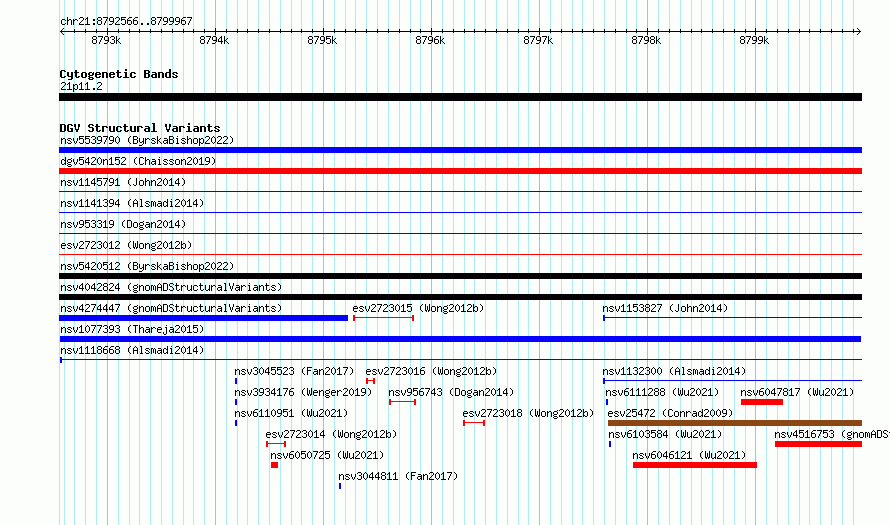Open the esv2723018 (Wong2012b) label
This screenshot has width=890, height=525.
[528, 413]
